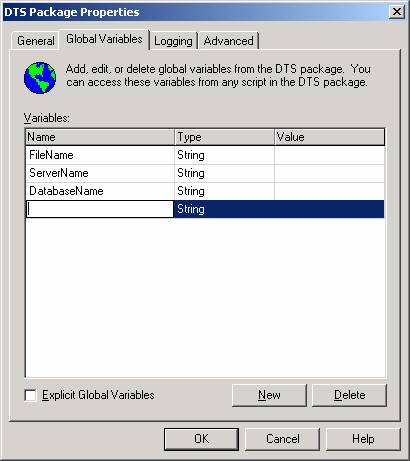Image resolution: width=410 pixels, height=461 pixels.
Task: Click the Name column header
Action: click(x=100, y=137)
